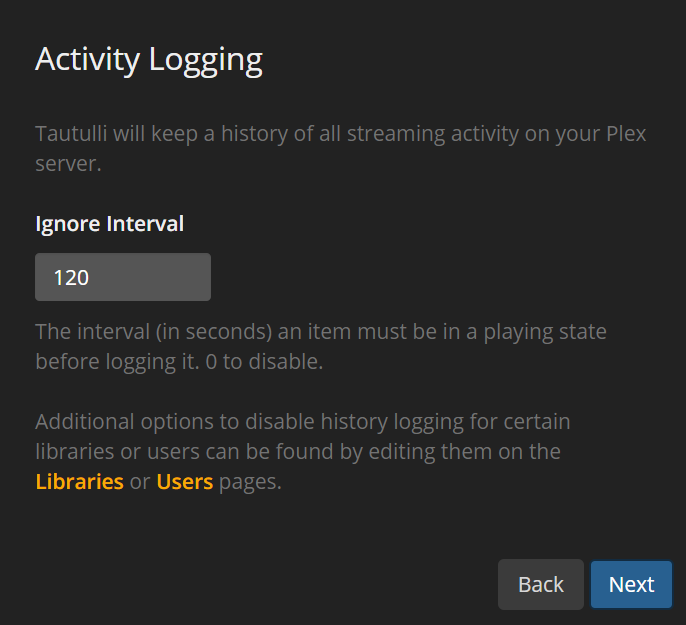
Task: Focus the Ignore Interval input field
Action: [122, 277]
